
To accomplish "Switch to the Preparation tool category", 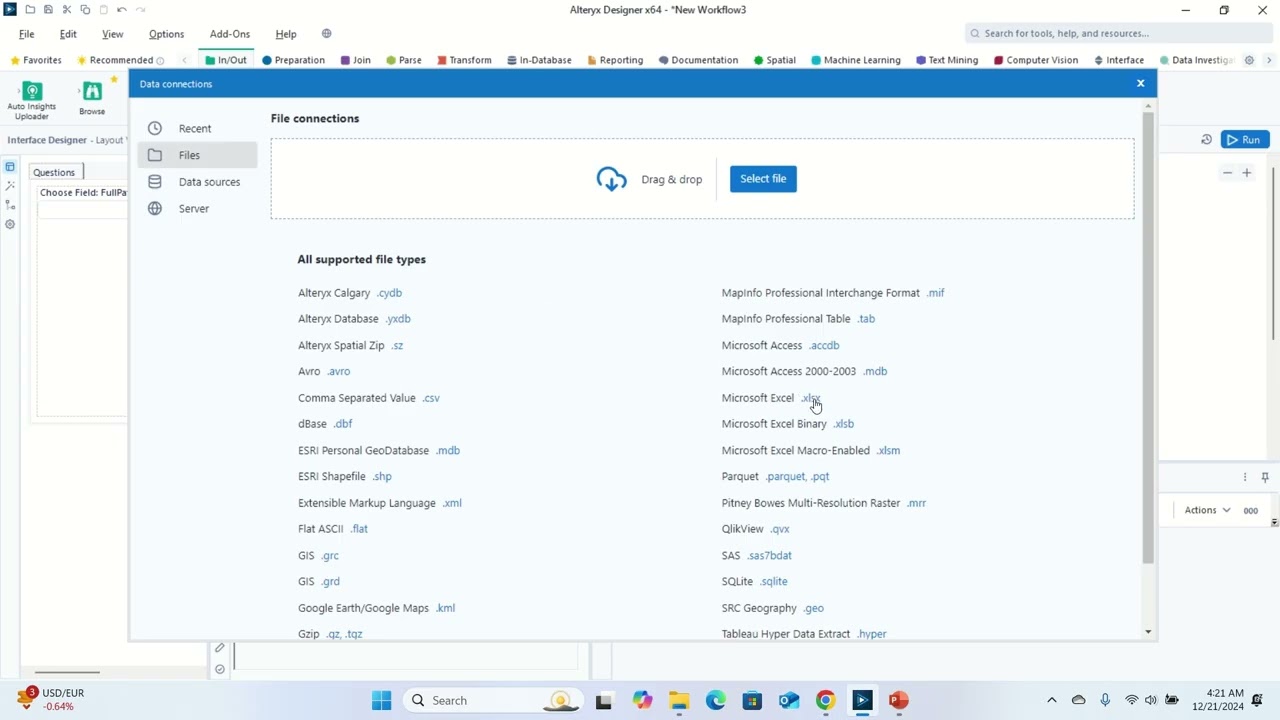I will pos(293,60).
